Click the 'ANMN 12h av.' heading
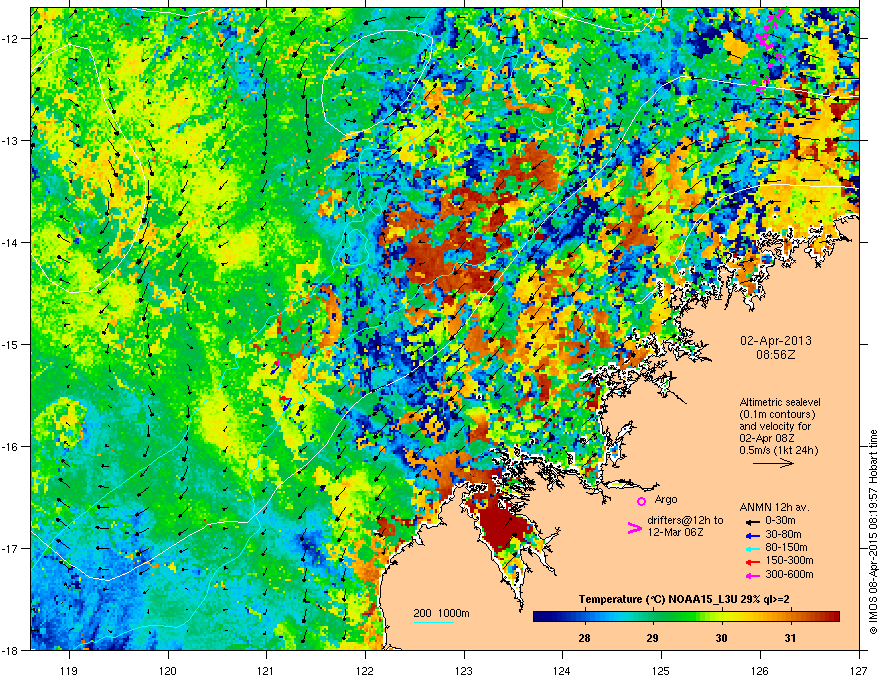This screenshot has width=880, height=680. point(774,508)
